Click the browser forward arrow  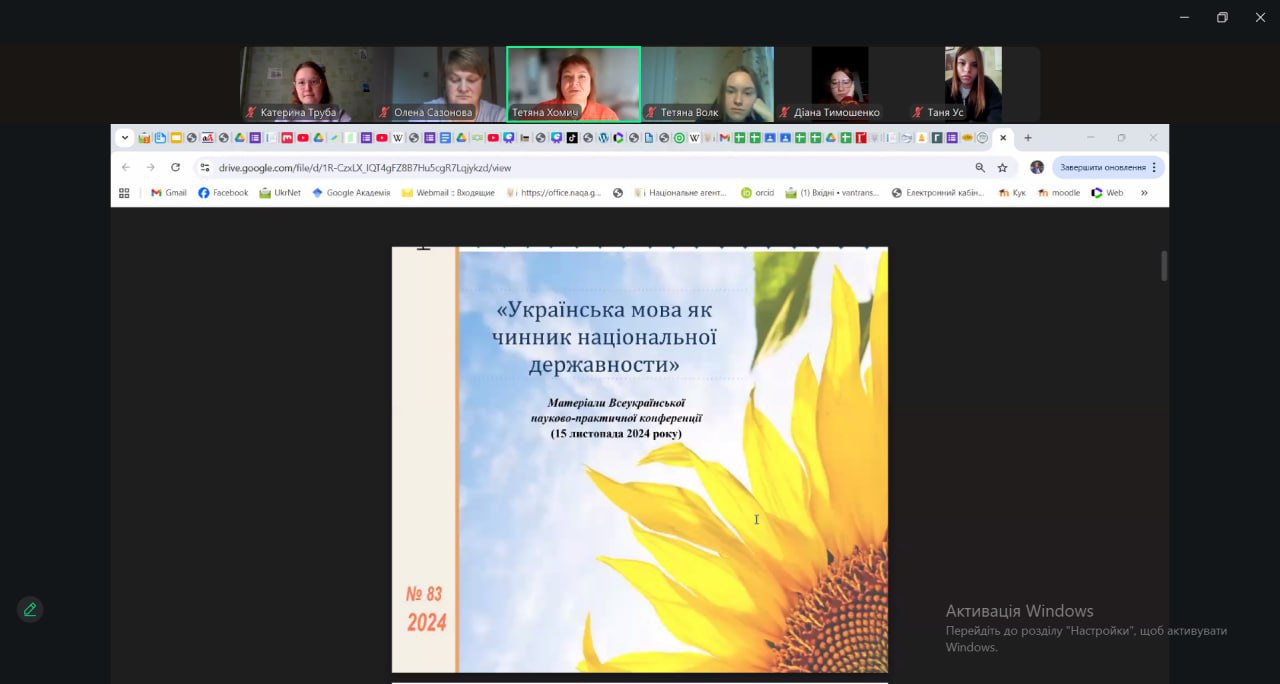point(151,168)
